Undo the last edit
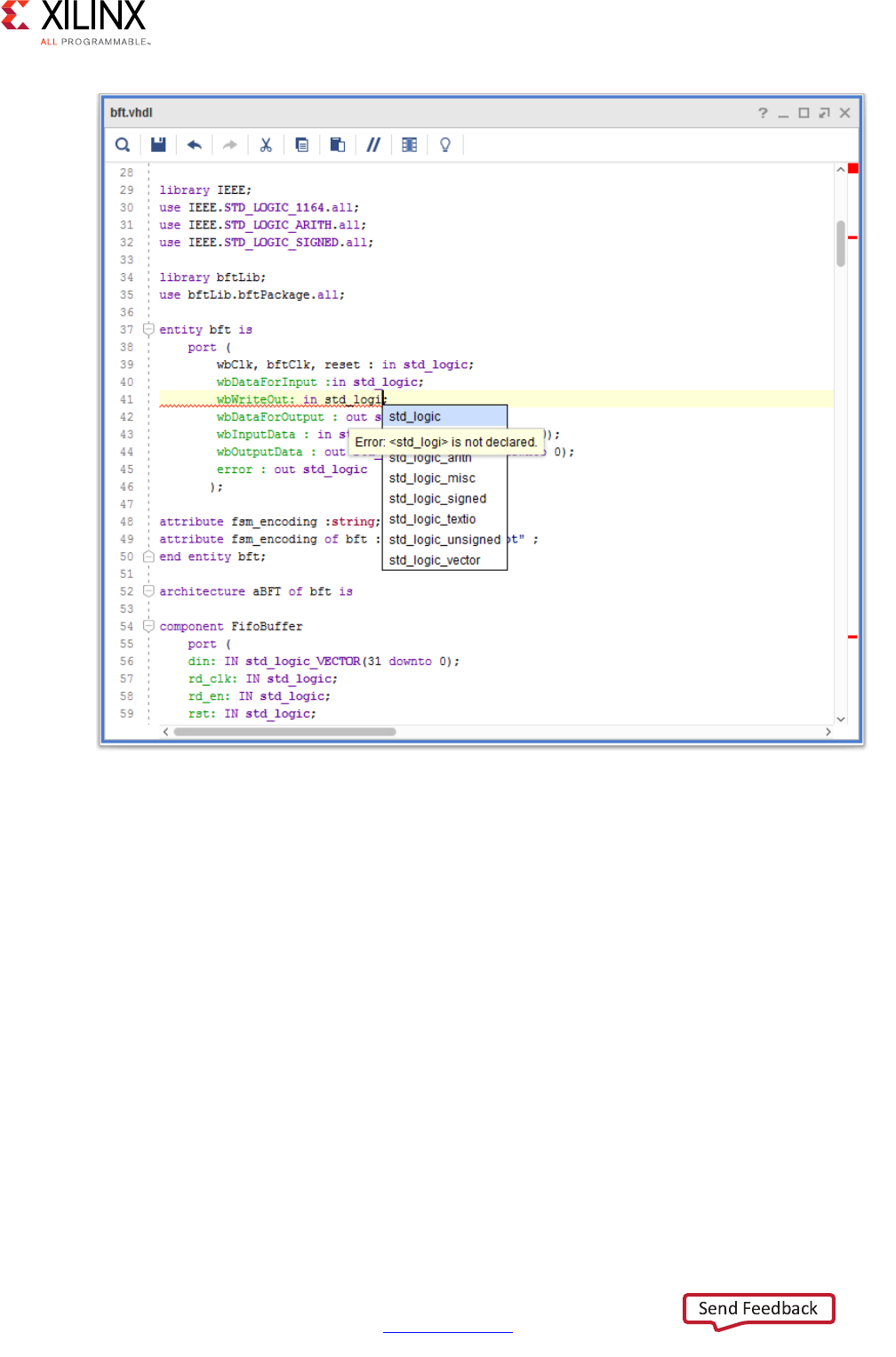 195,145
